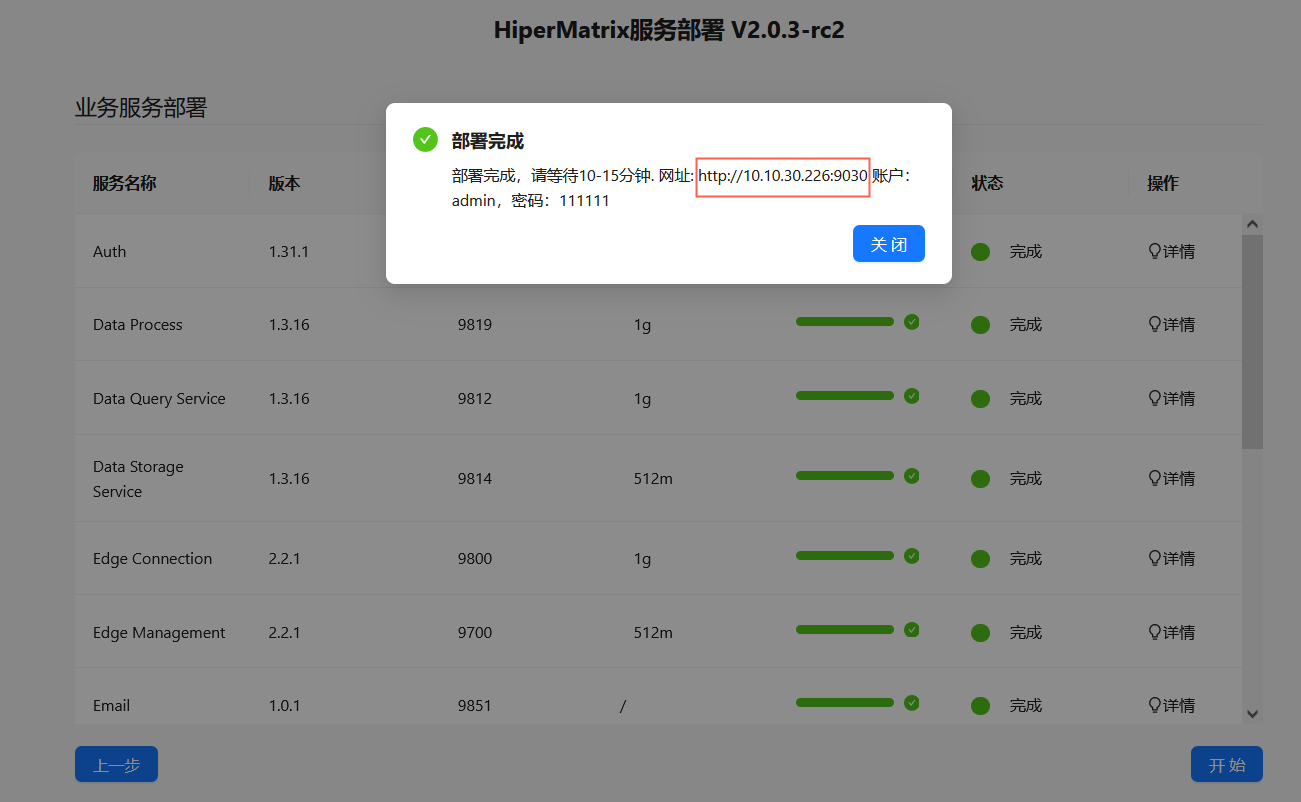Select the Data Query Service name cell
This screenshot has width=1301, height=802.
(159, 399)
